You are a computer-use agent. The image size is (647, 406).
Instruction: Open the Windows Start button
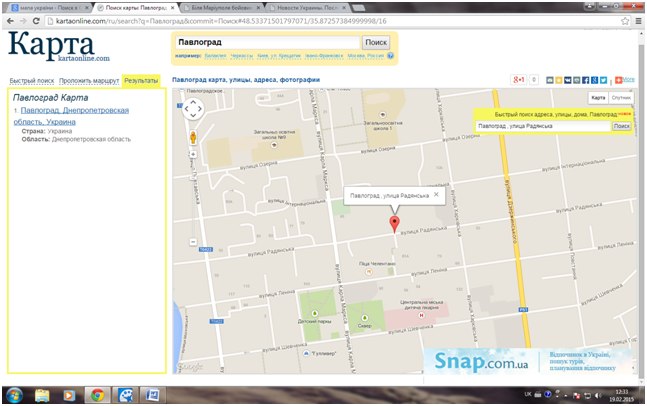[14, 395]
